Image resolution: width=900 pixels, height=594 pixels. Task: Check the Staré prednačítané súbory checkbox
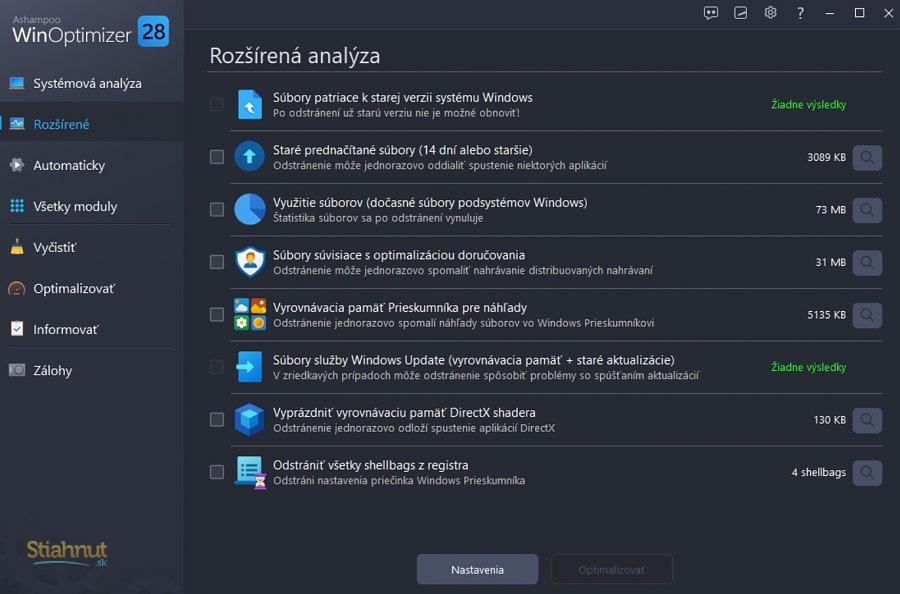[217, 157]
